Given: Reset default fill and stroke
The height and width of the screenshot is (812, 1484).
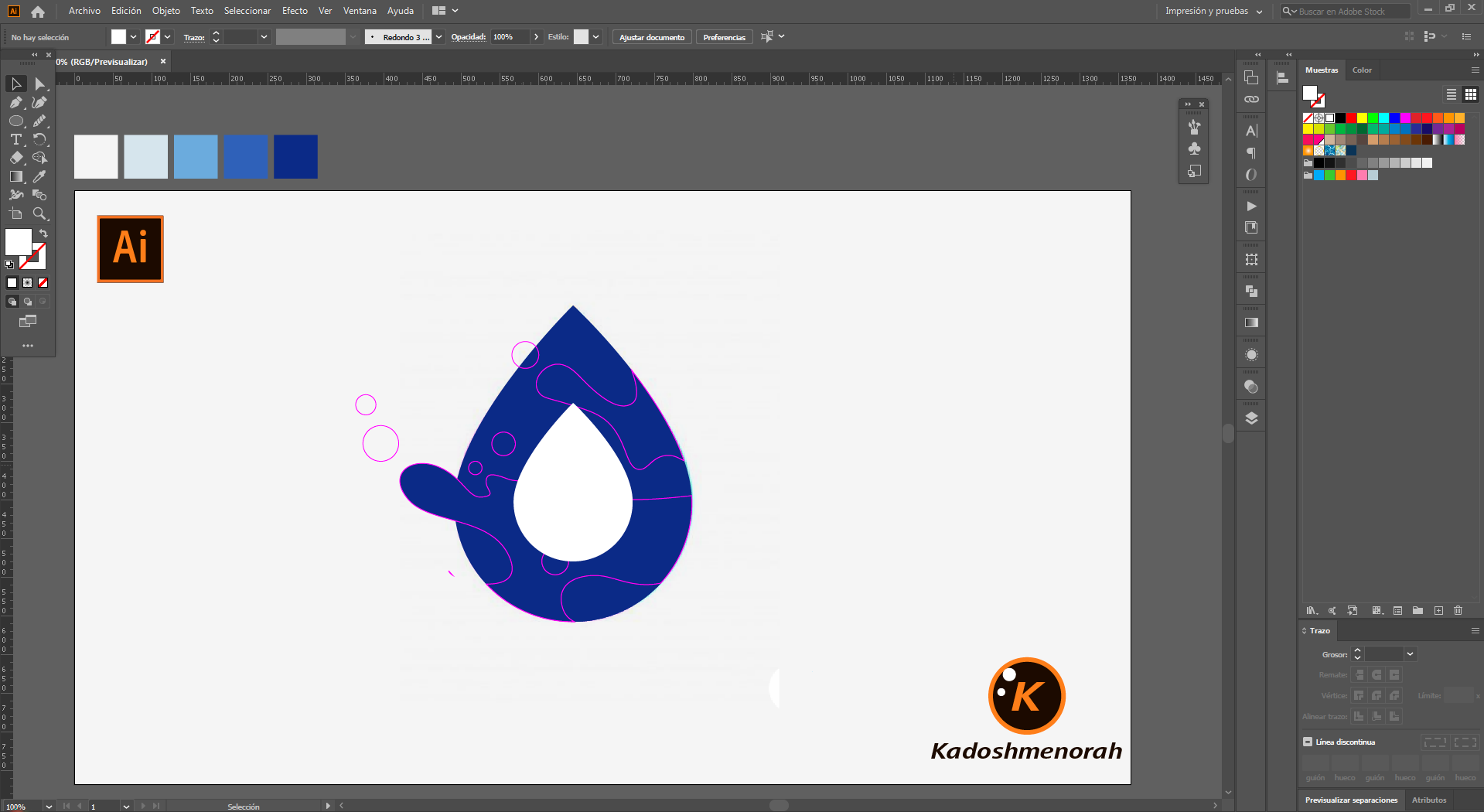Looking at the screenshot, I should (x=9, y=264).
